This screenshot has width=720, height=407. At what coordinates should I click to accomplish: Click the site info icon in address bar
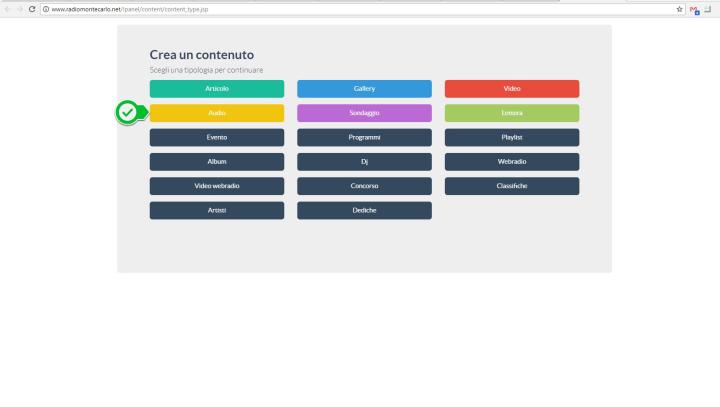pyautogui.click(x=45, y=9)
